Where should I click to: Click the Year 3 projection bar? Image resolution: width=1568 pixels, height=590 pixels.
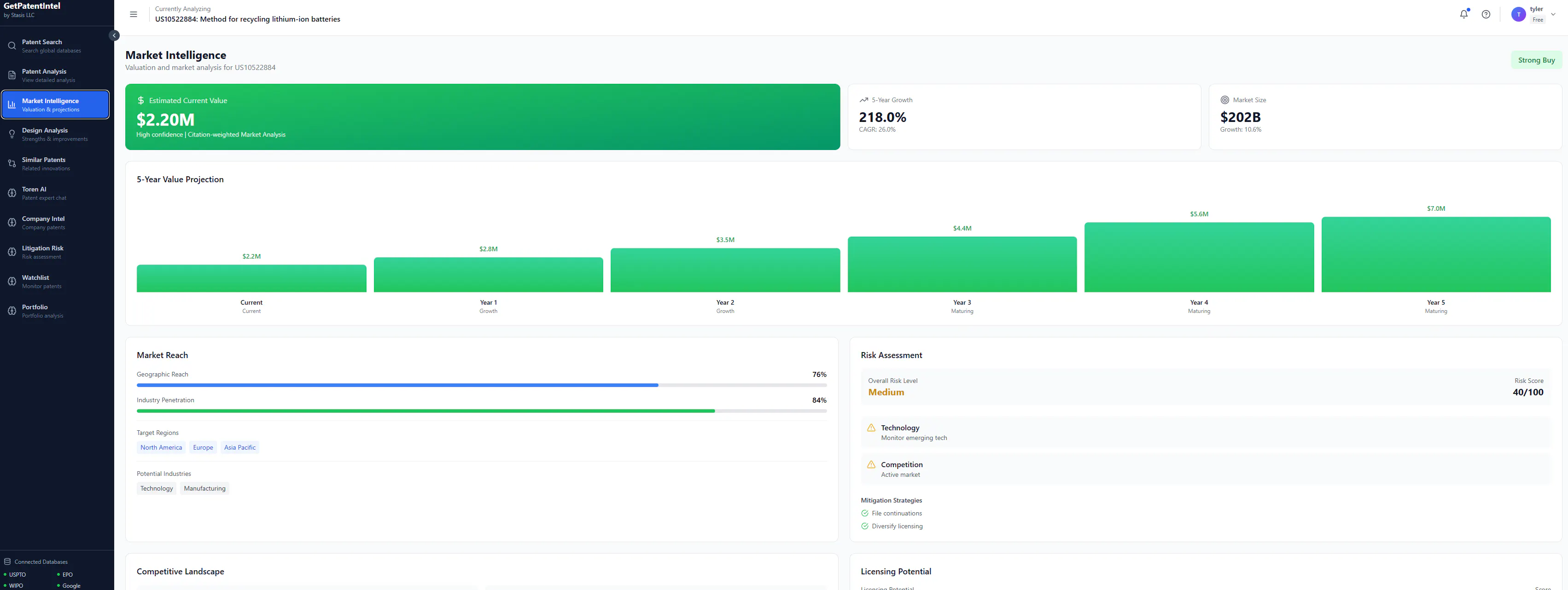coord(962,265)
